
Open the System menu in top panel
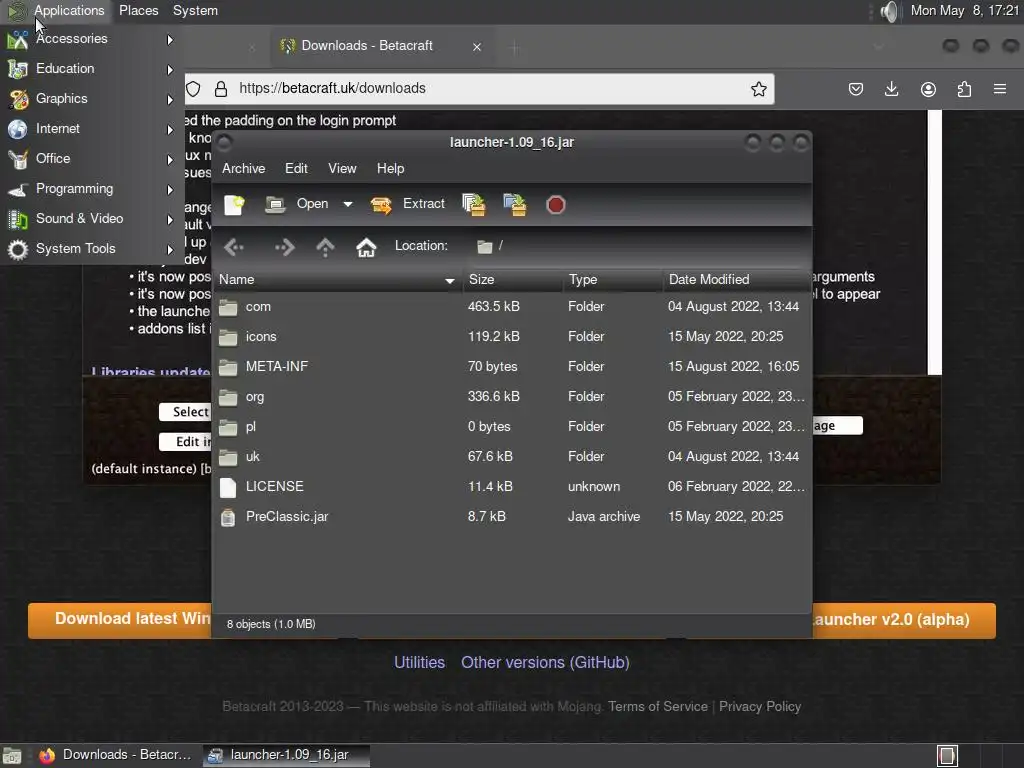(195, 10)
